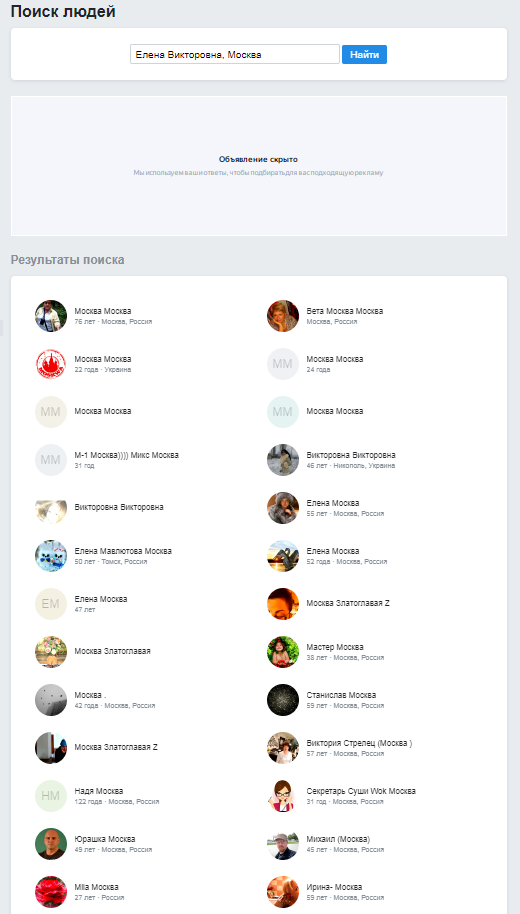Open Москва Златоглавая flower bouquet avatar
The width and height of the screenshot is (520, 914).
51,652
